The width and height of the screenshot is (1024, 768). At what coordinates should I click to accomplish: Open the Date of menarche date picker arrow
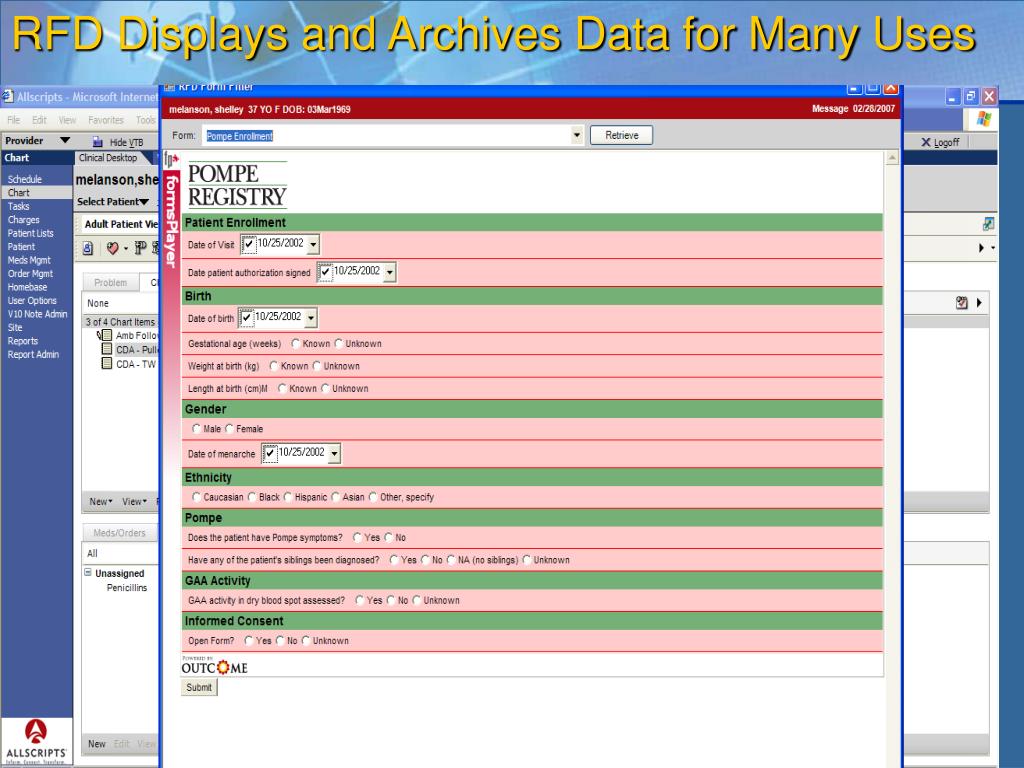tap(334, 453)
